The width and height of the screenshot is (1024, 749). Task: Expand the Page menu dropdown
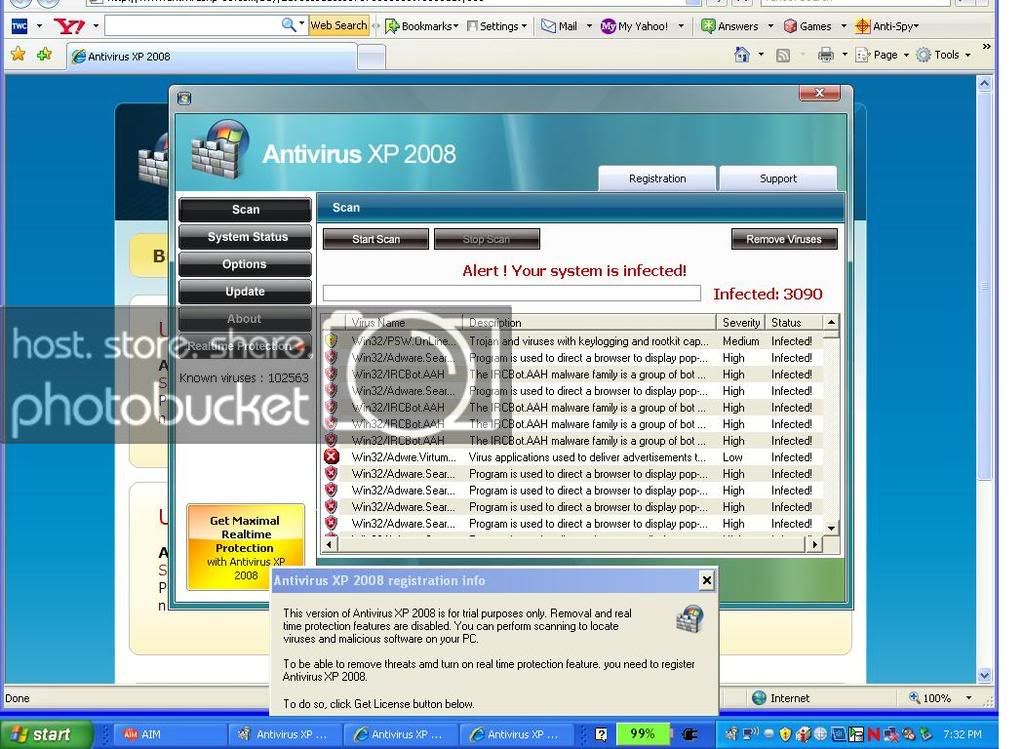[x=884, y=55]
